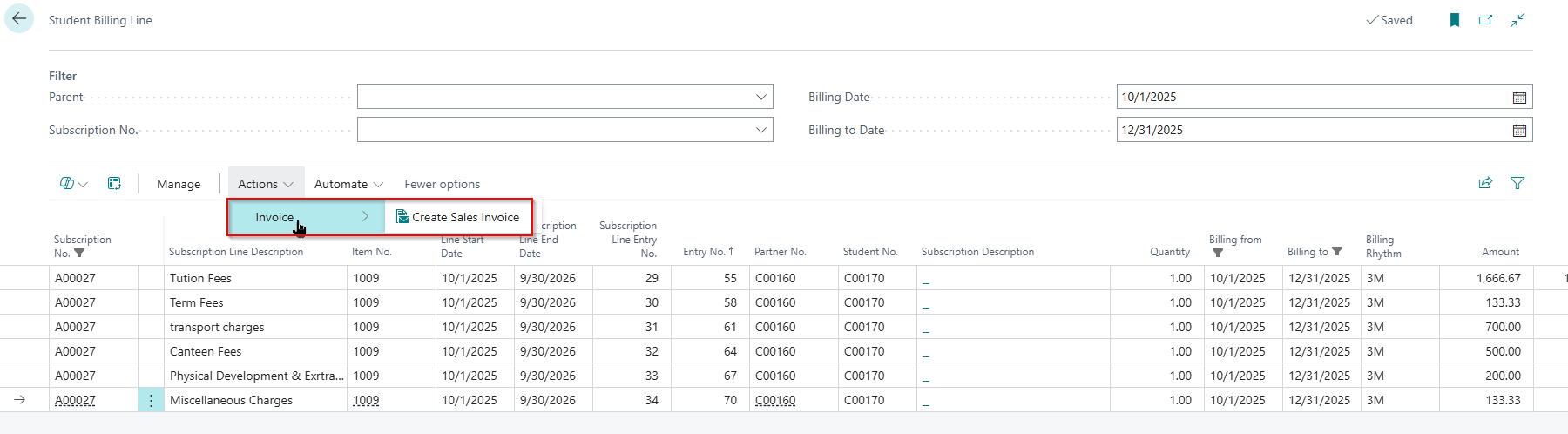Click the share icon above the table
This screenshot has width=1568, height=434.
(x=1485, y=183)
